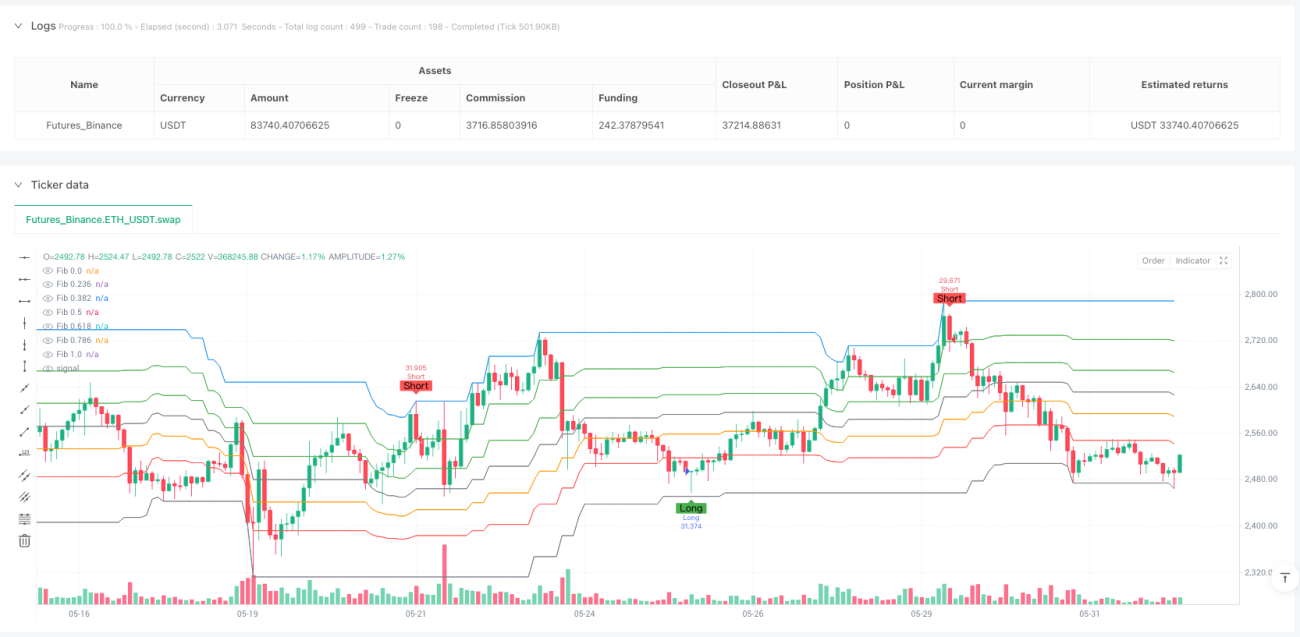The height and width of the screenshot is (637, 1300).
Task: Hide the signal indicator via eye icon
Action: [x=47, y=368]
